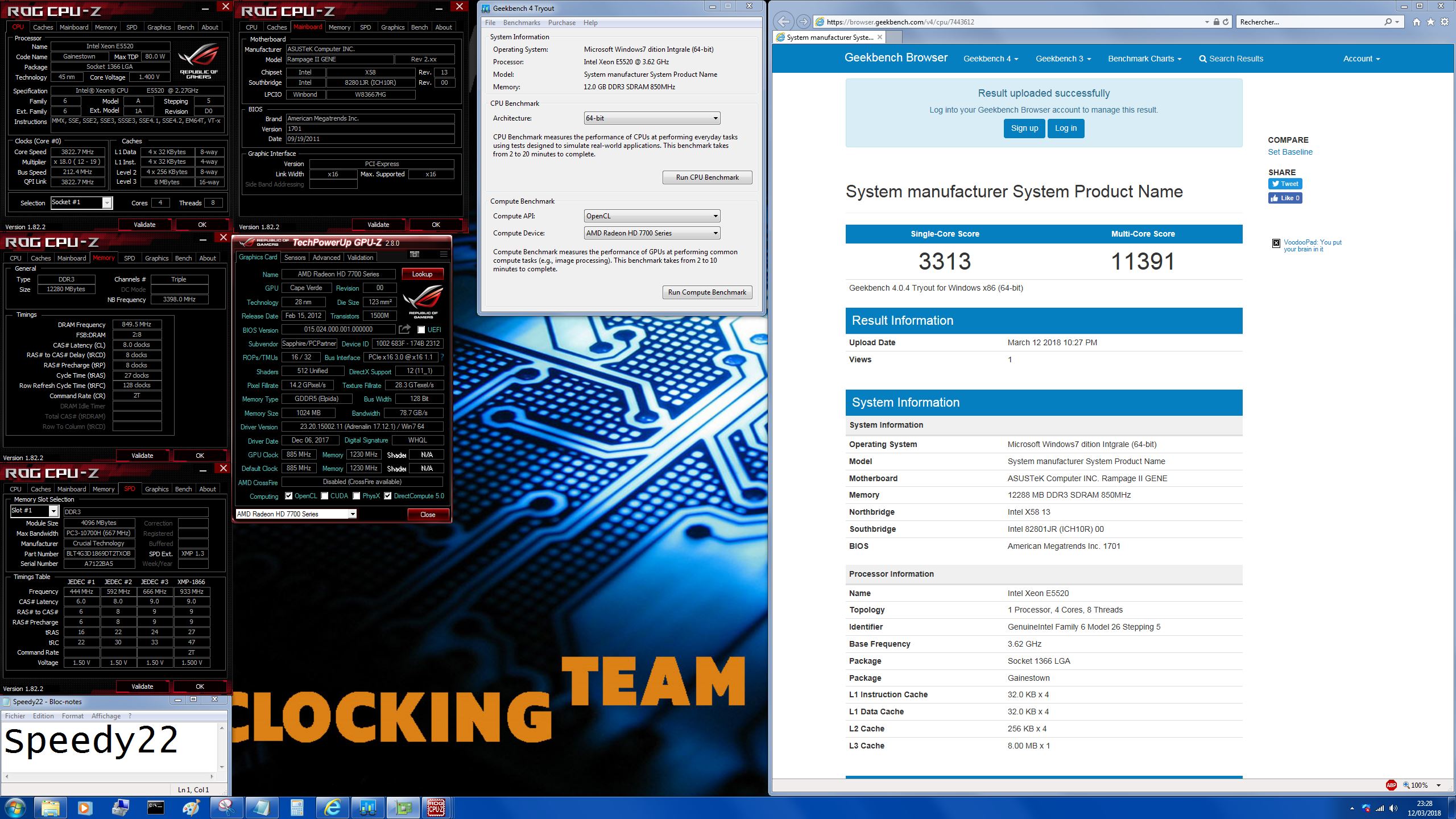This screenshot has width=1456, height=819.
Task: Expand the Benchmark Charts dropdown
Action: pyautogui.click(x=1144, y=59)
